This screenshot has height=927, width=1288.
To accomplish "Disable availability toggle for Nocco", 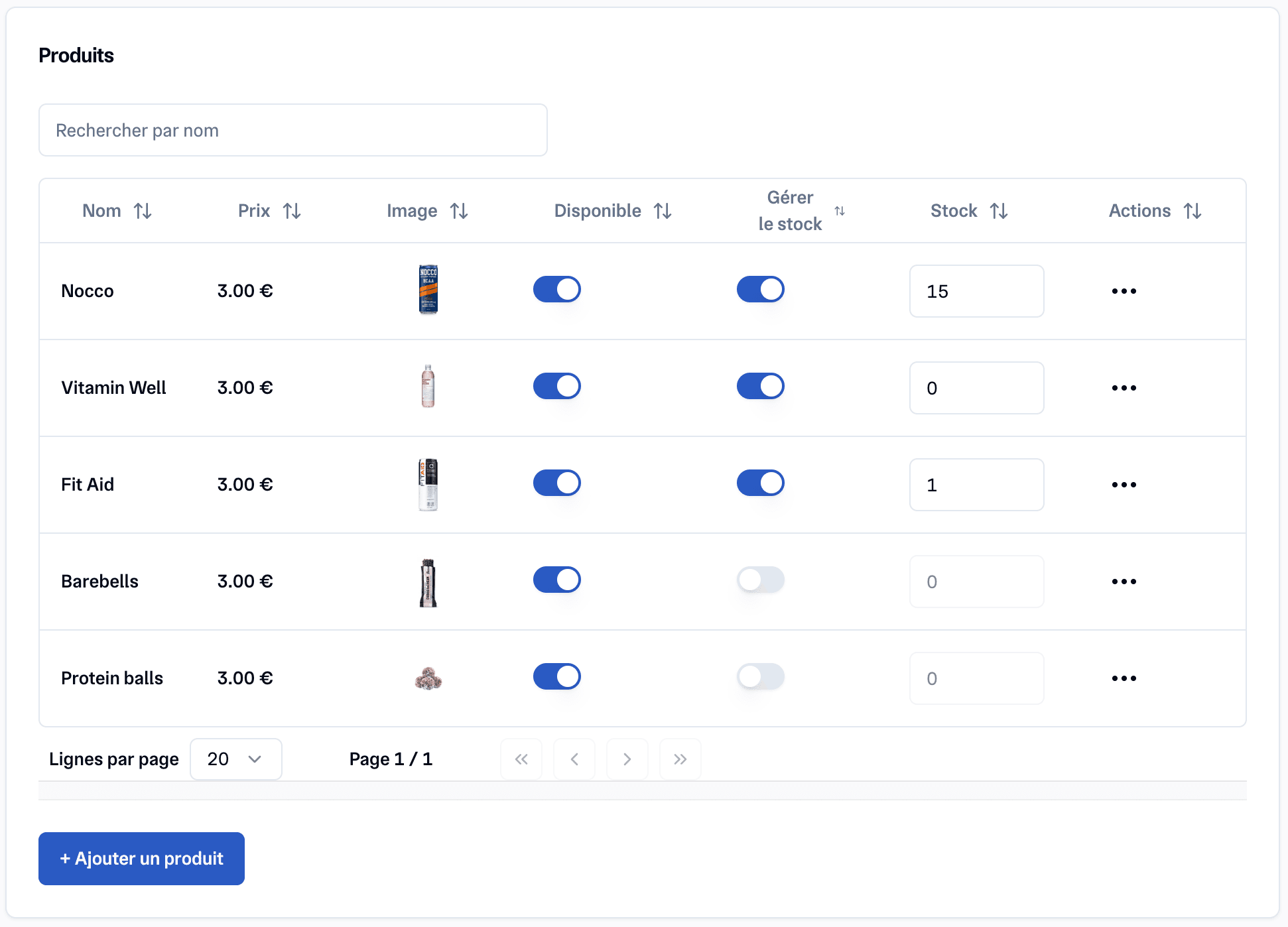I will (557, 290).
